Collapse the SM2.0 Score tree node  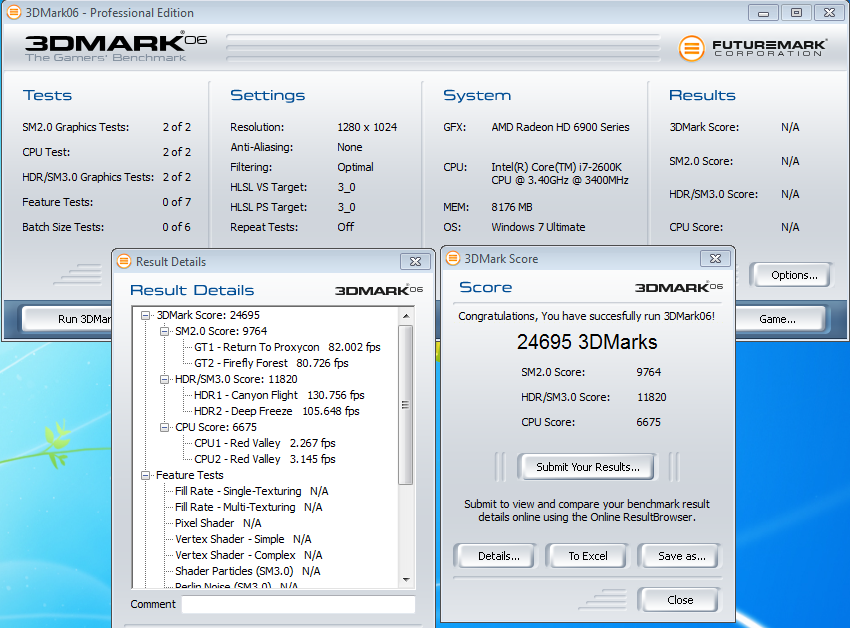(164, 331)
